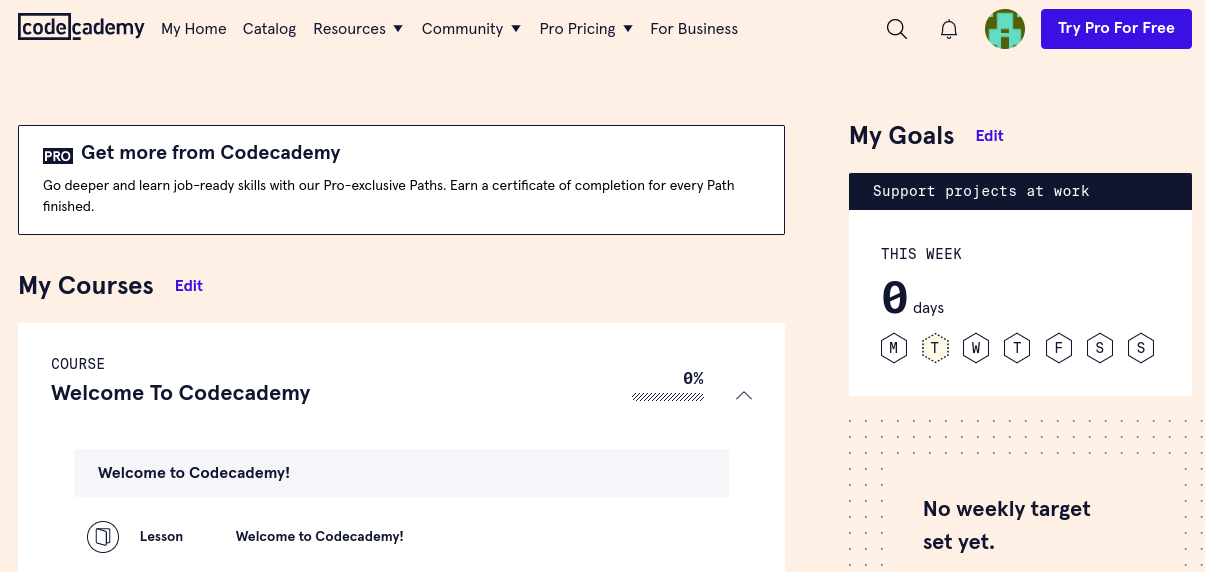This screenshot has width=1205, height=572.
Task: Select the Friday hexagon day marker
Action: click(x=1058, y=348)
